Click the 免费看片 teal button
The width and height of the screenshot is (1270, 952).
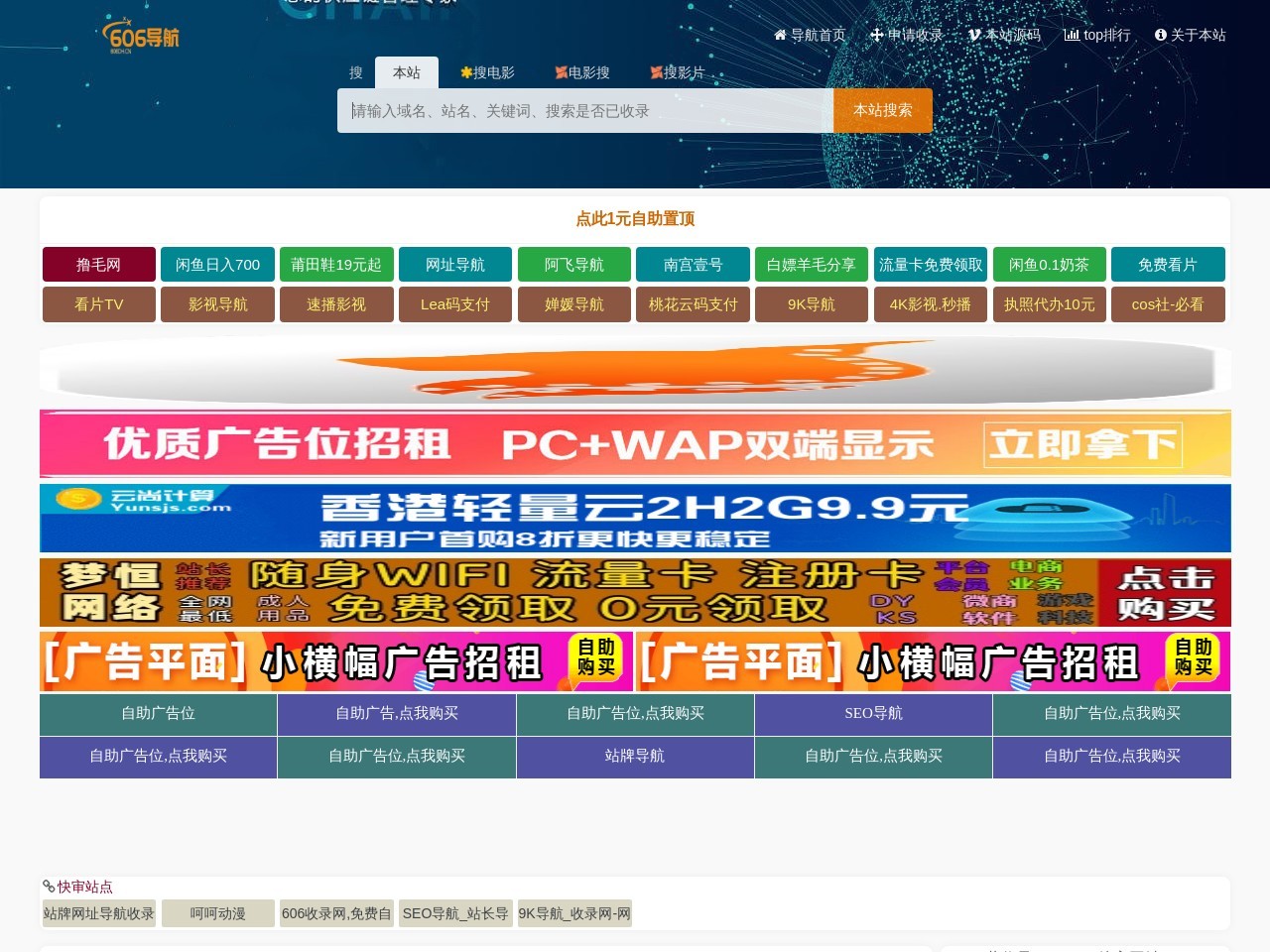click(x=1168, y=265)
